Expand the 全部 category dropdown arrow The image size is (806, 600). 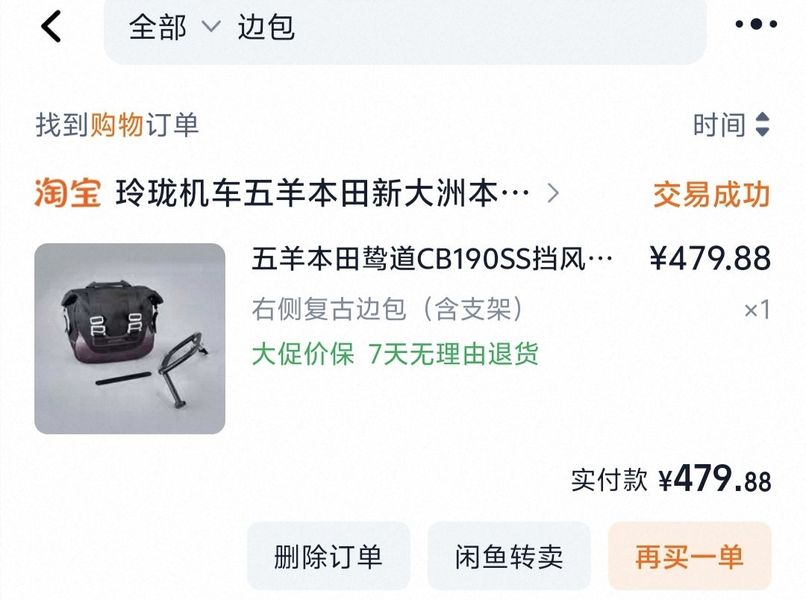tap(211, 26)
